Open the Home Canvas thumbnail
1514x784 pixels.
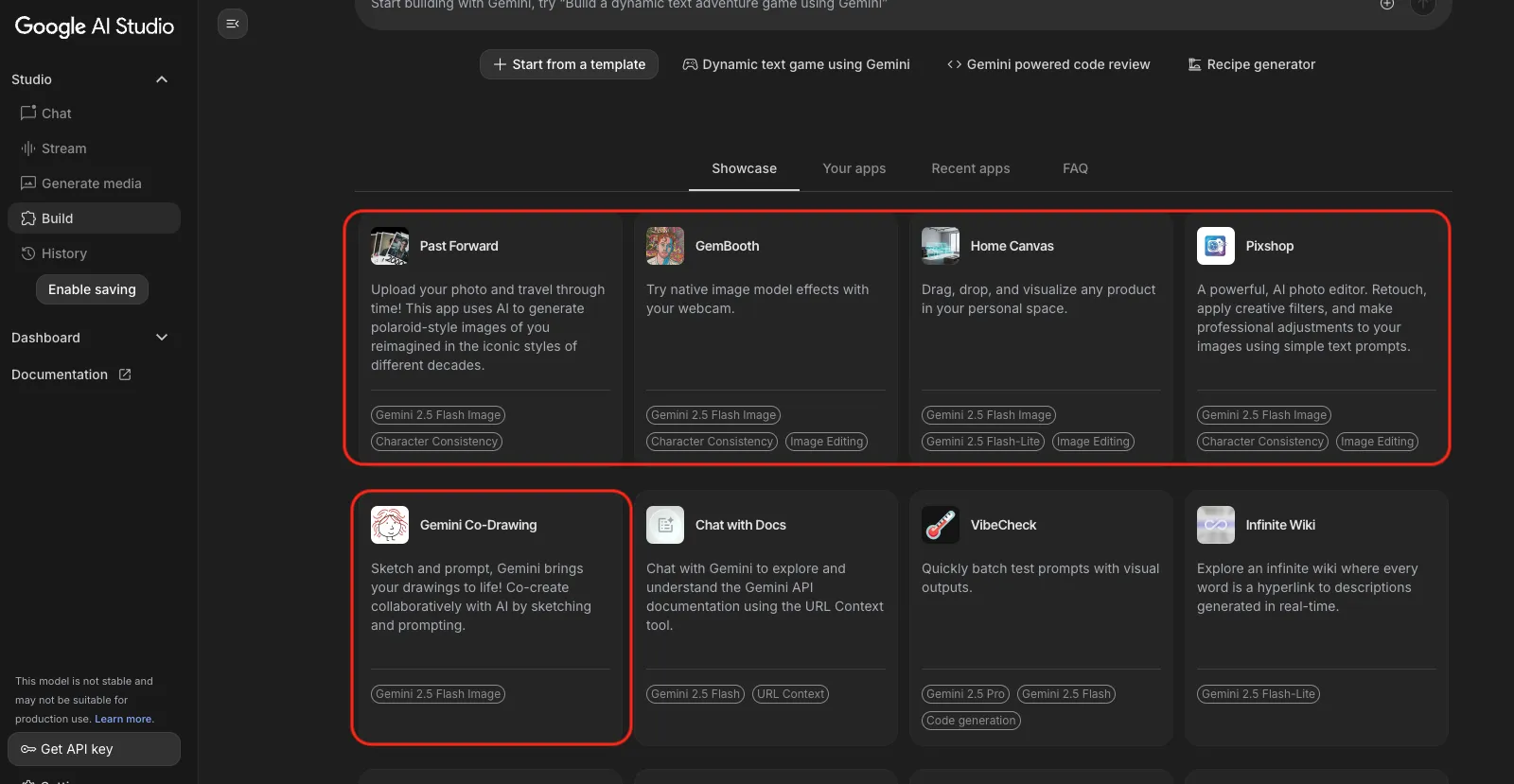[x=941, y=246]
